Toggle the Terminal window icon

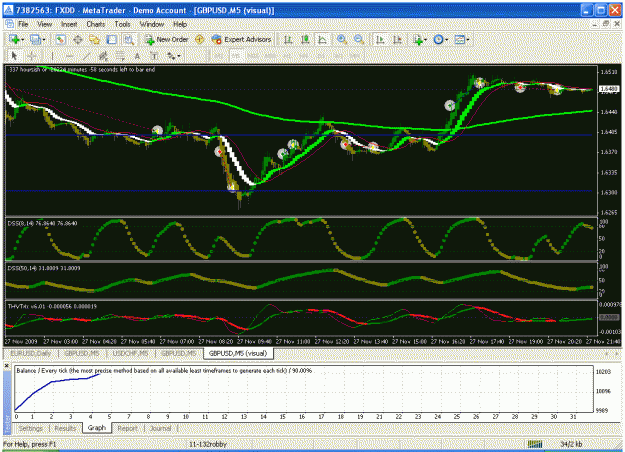pos(112,39)
